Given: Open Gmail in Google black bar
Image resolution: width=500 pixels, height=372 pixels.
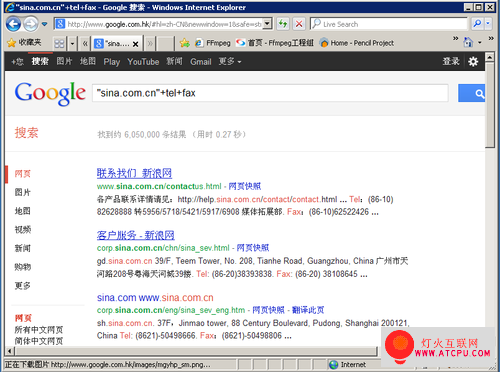Looking at the screenshot, I should (201, 62).
